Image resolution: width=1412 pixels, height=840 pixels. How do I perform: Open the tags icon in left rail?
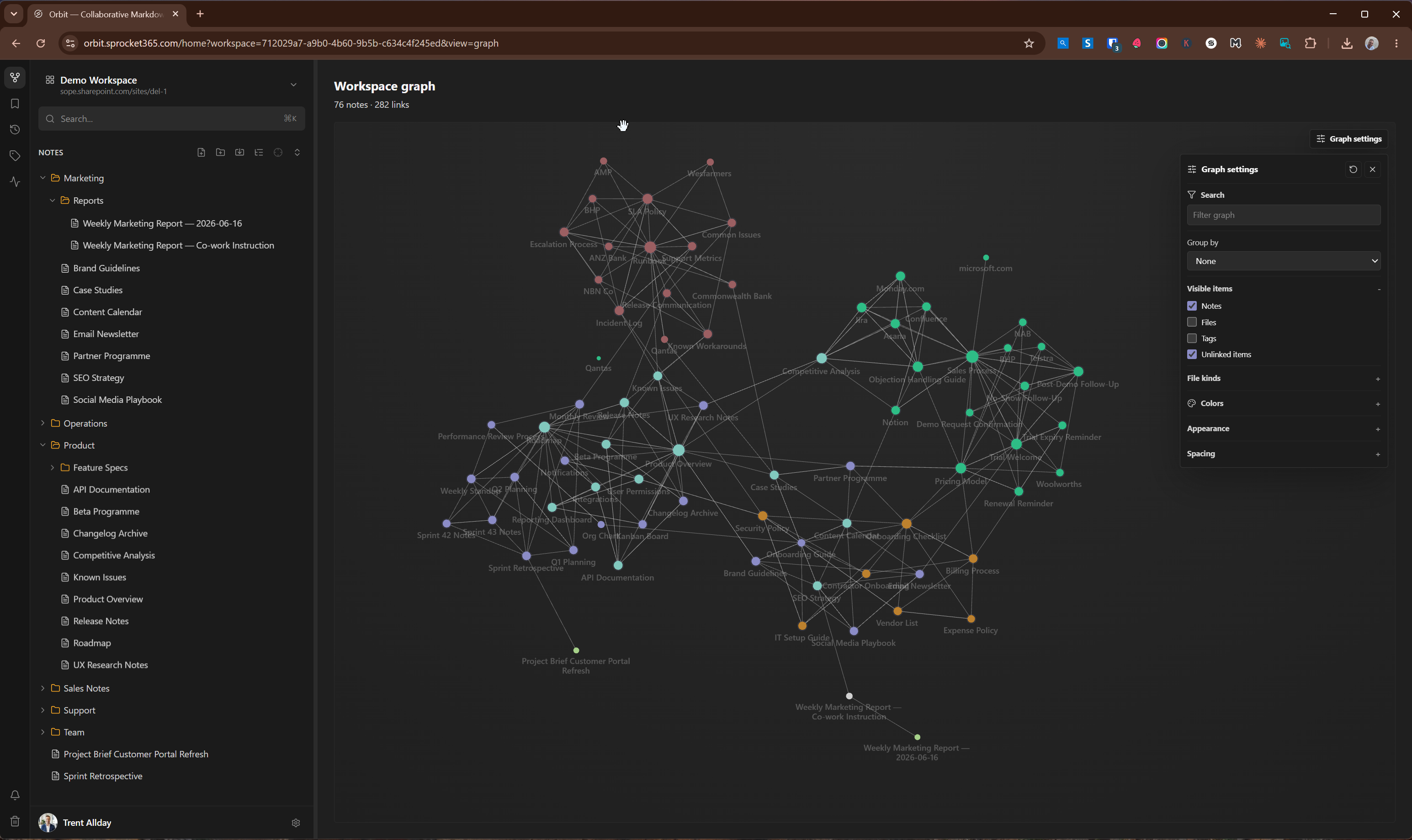15,156
